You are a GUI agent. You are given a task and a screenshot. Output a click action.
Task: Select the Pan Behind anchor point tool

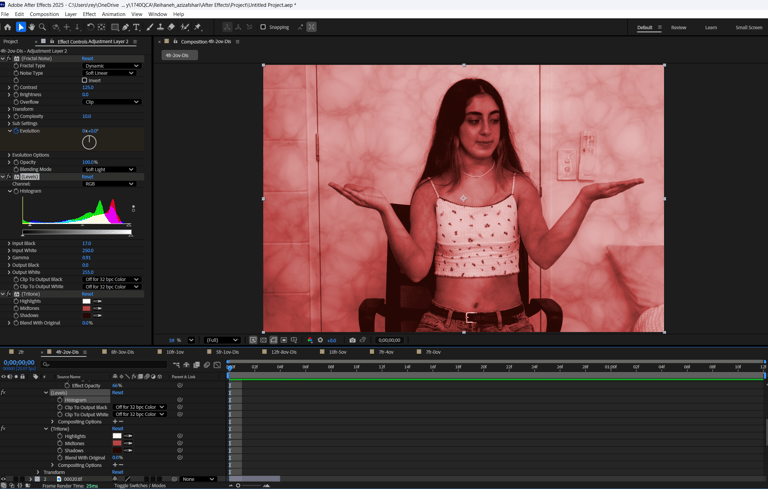click(101, 27)
